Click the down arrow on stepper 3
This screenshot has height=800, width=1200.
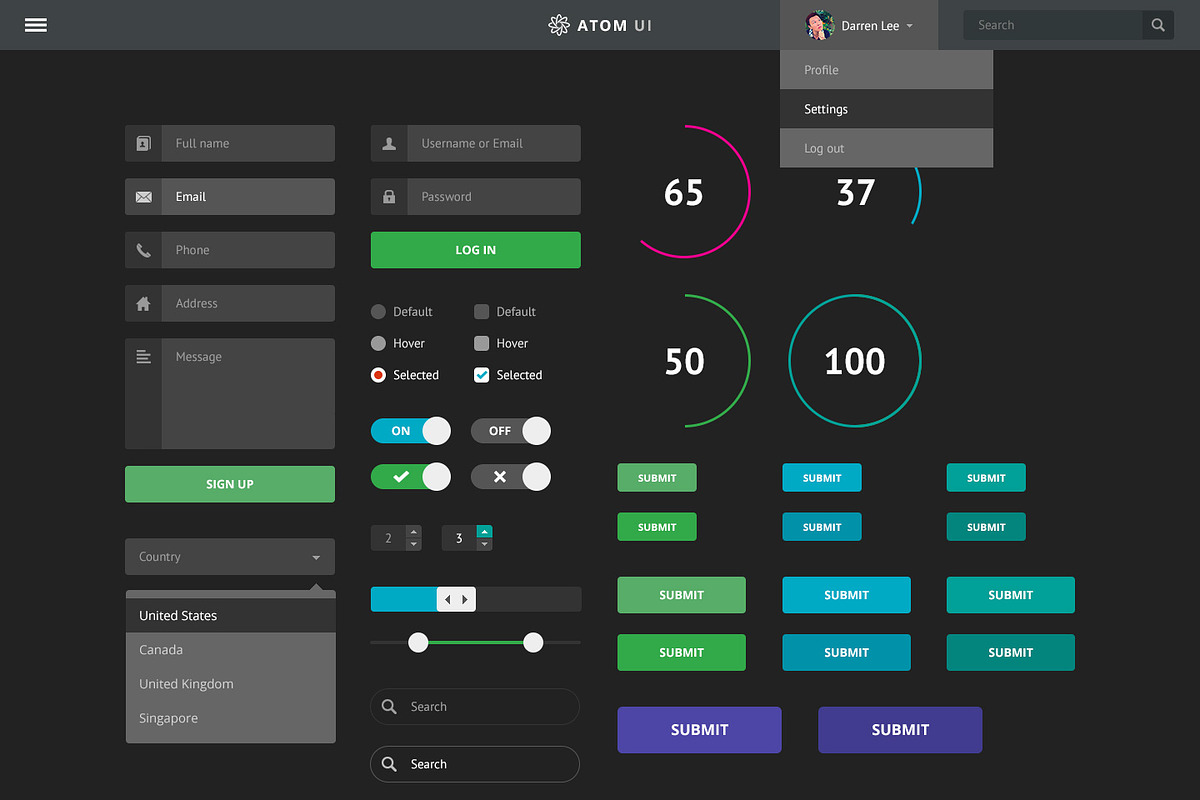484,544
